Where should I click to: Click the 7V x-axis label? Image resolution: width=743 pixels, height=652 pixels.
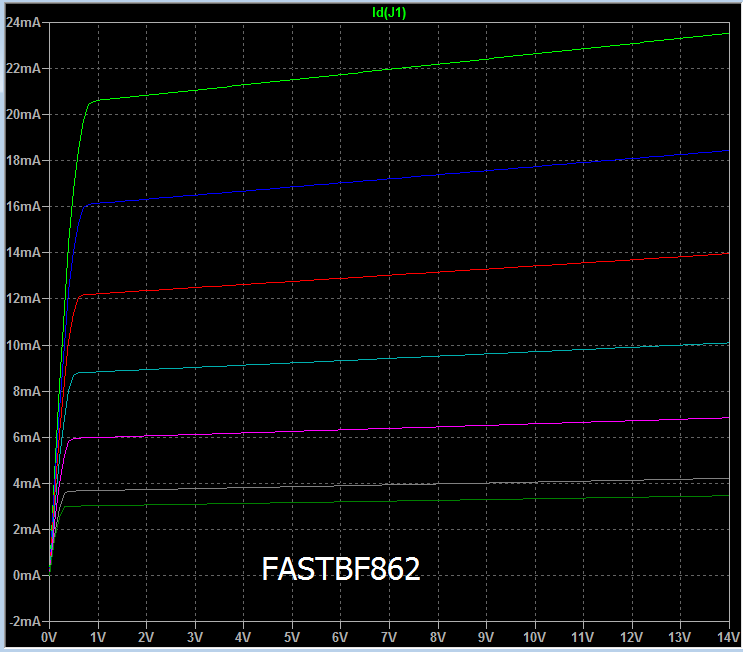[x=389, y=637]
